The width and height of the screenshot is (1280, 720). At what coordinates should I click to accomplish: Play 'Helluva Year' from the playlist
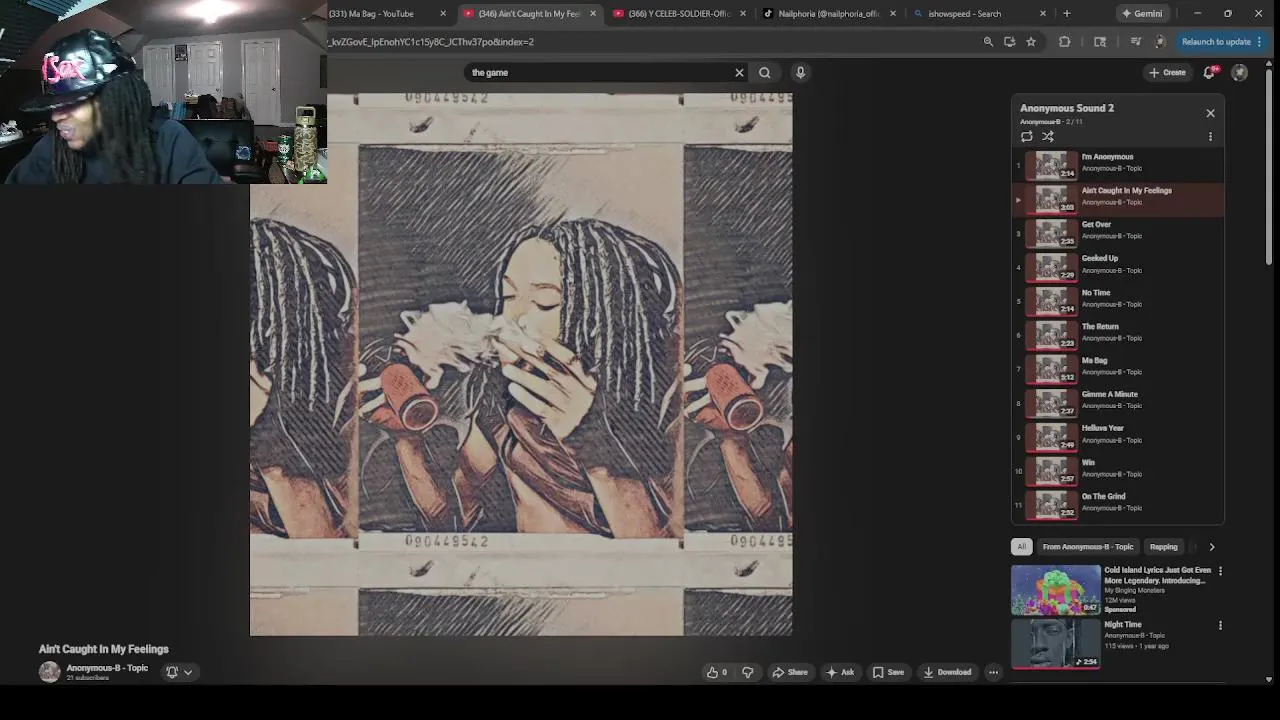[1118, 437]
